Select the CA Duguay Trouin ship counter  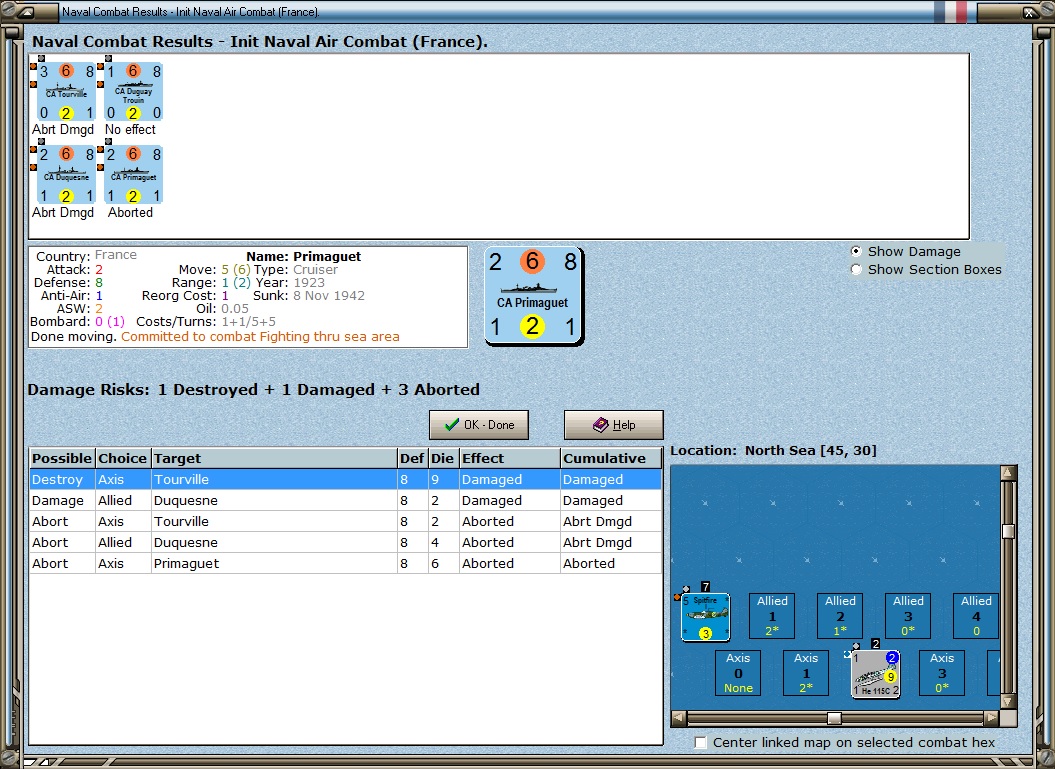(133, 91)
